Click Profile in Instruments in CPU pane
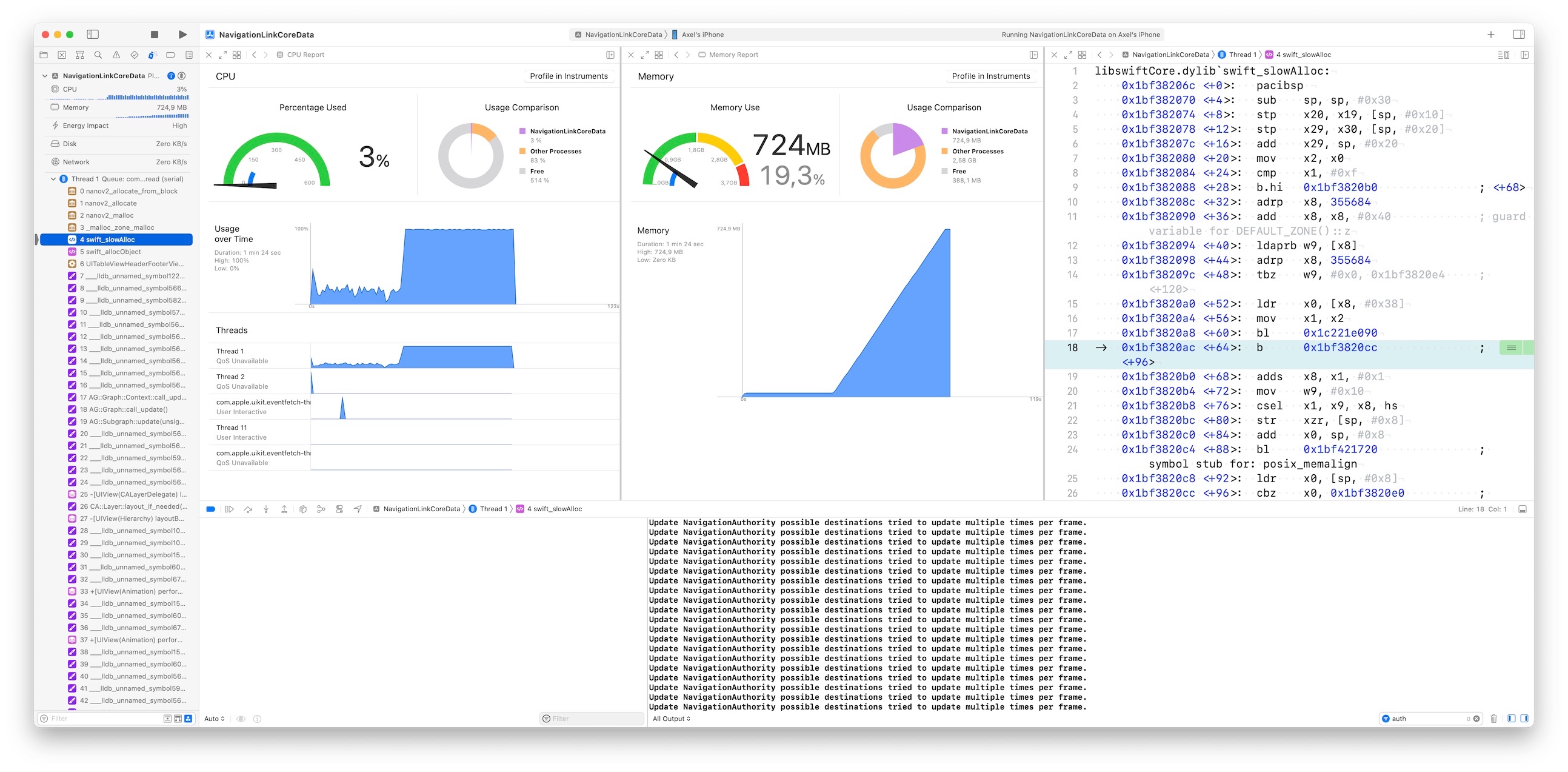Screen dimensions: 1568x772 [x=569, y=76]
